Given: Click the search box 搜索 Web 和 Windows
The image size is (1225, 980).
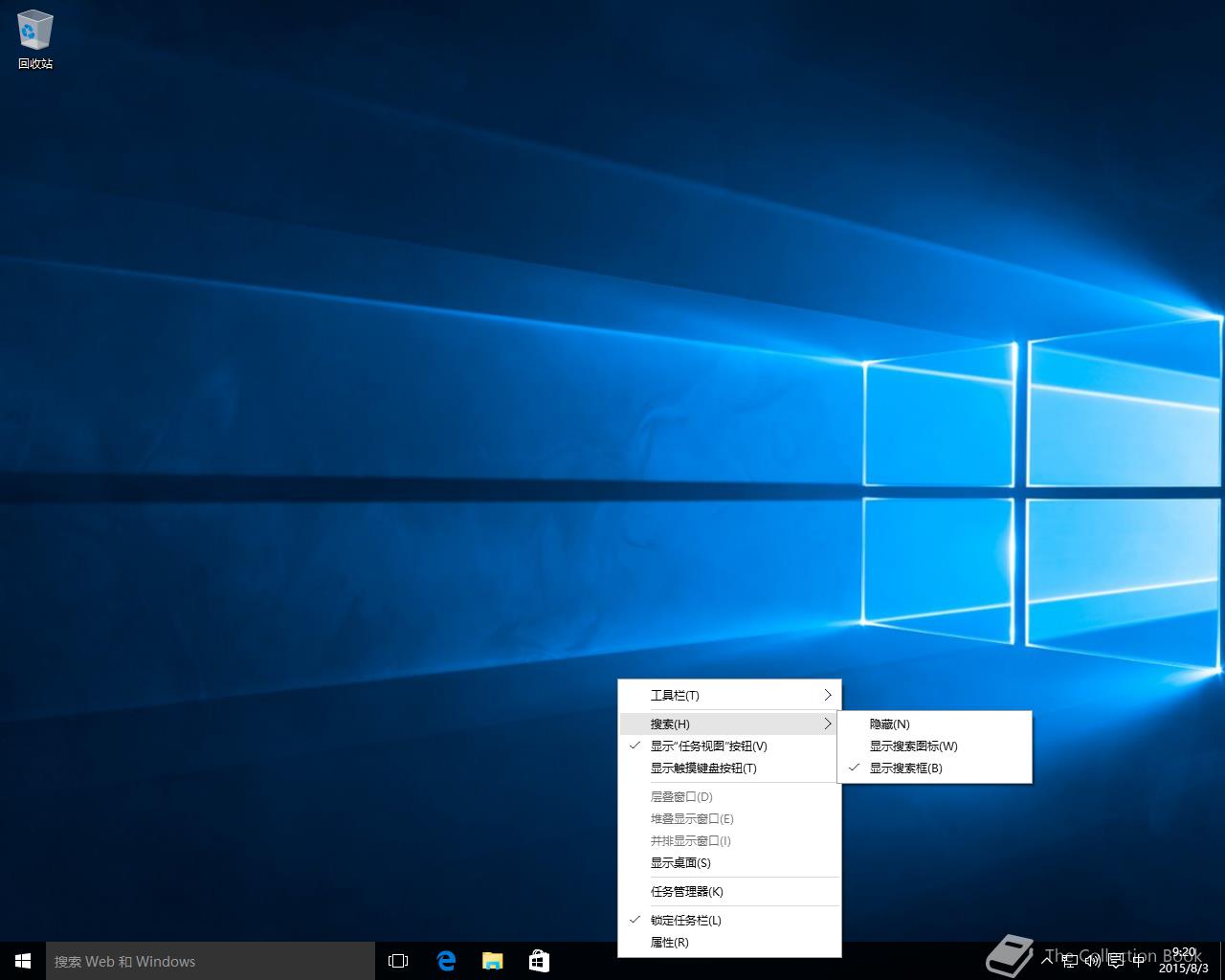Looking at the screenshot, I should [x=211, y=961].
